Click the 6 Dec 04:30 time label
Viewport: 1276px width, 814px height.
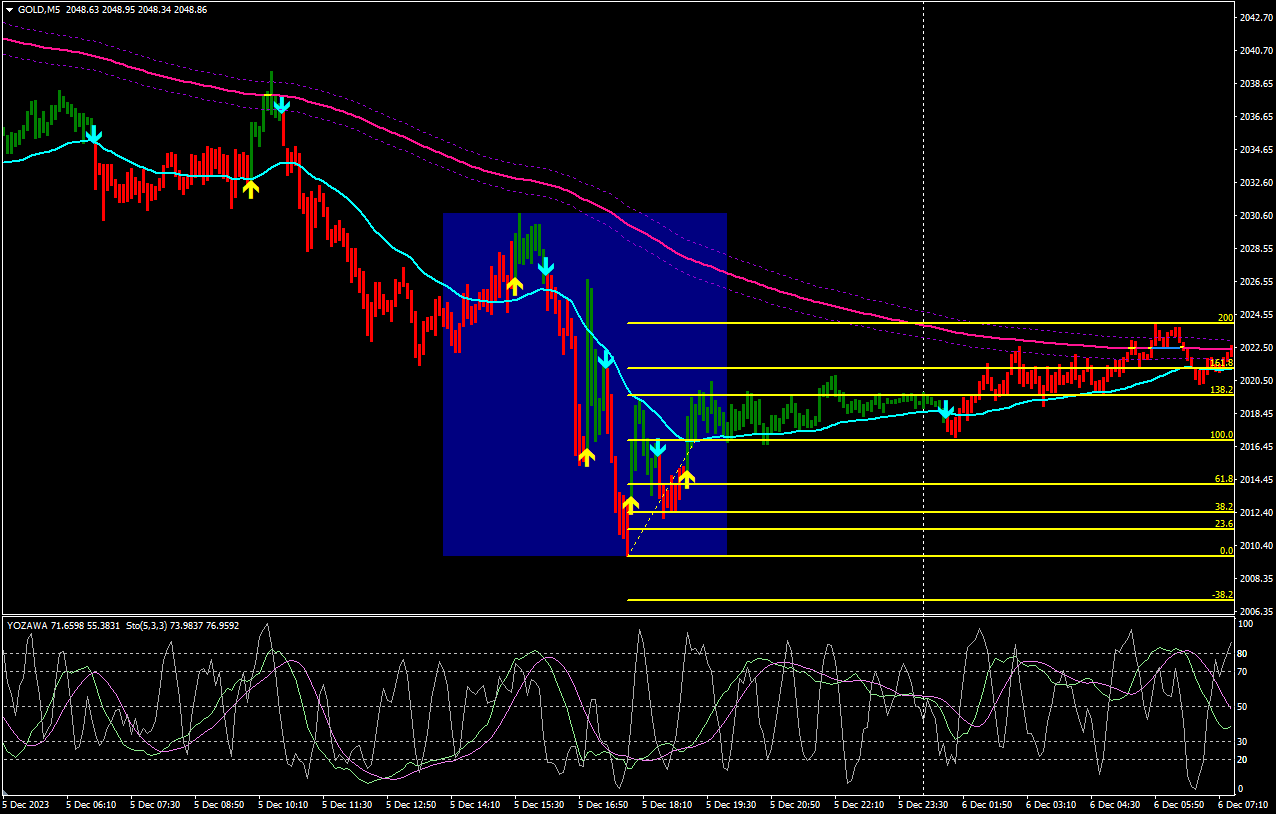point(1115,805)
